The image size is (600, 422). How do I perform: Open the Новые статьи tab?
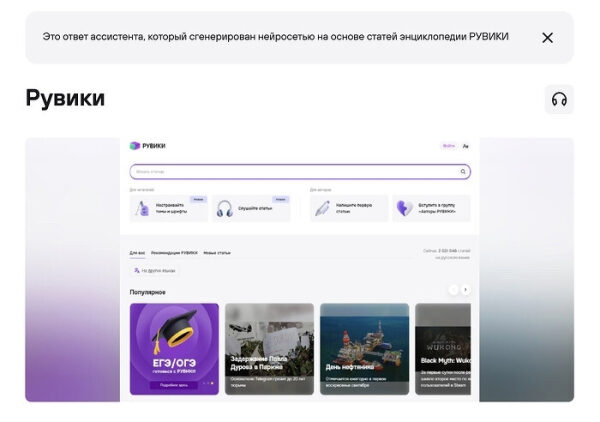217,253
